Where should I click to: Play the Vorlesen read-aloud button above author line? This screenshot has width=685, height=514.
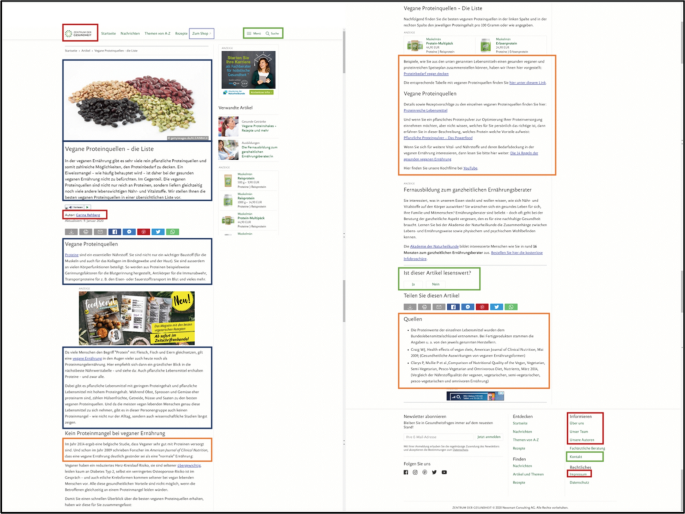(x=78, y=207)
